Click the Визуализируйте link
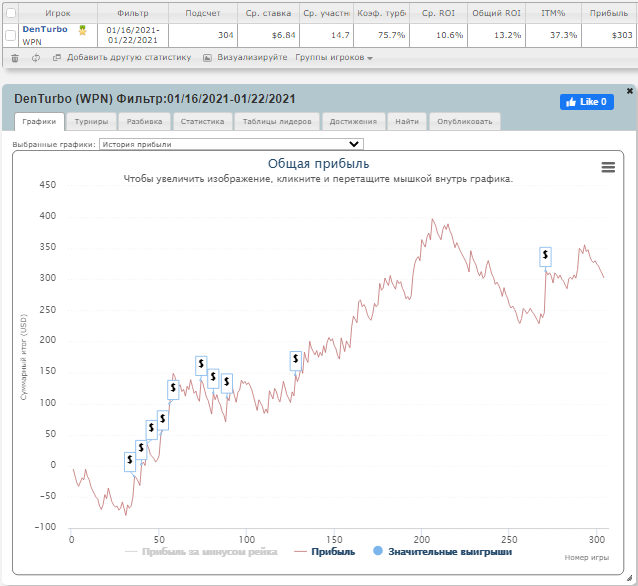This screenshot has width=638, height=586. point(252,57)
